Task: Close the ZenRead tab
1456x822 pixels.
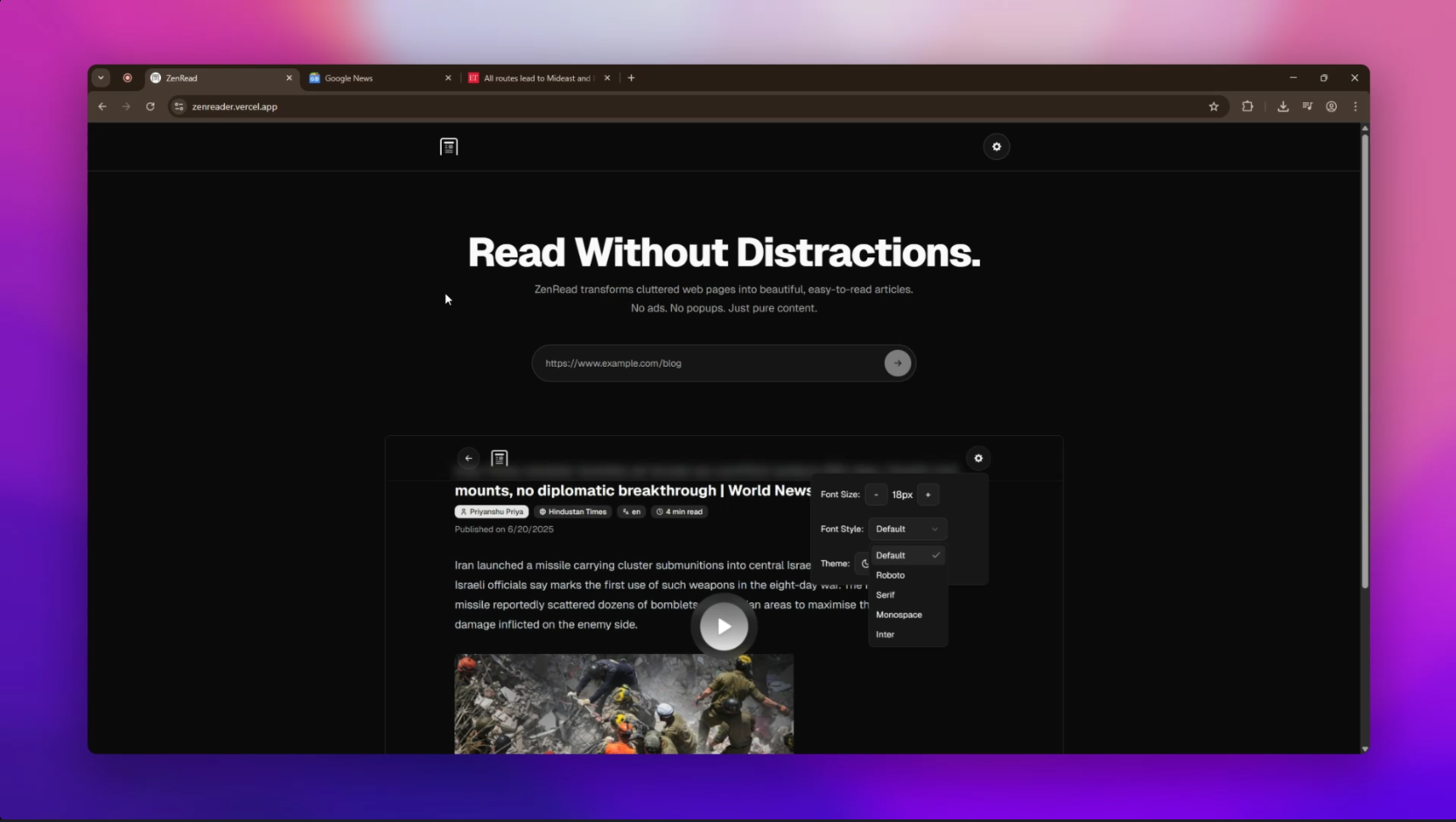Action: coord(289,78)
